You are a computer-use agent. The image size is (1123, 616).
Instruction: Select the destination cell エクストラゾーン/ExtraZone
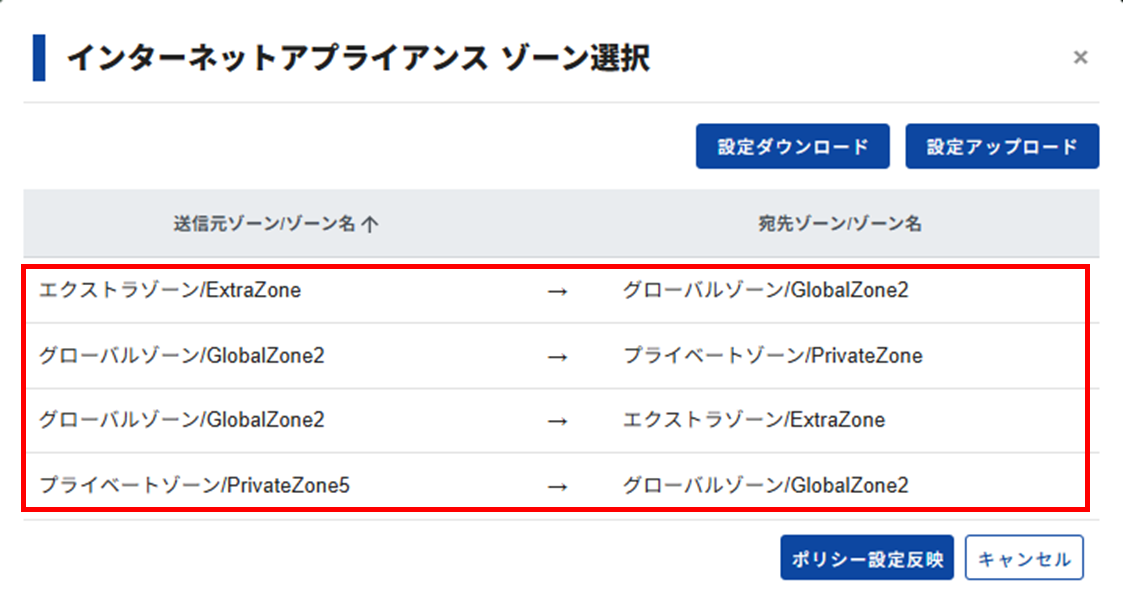(x=754, y=421)
